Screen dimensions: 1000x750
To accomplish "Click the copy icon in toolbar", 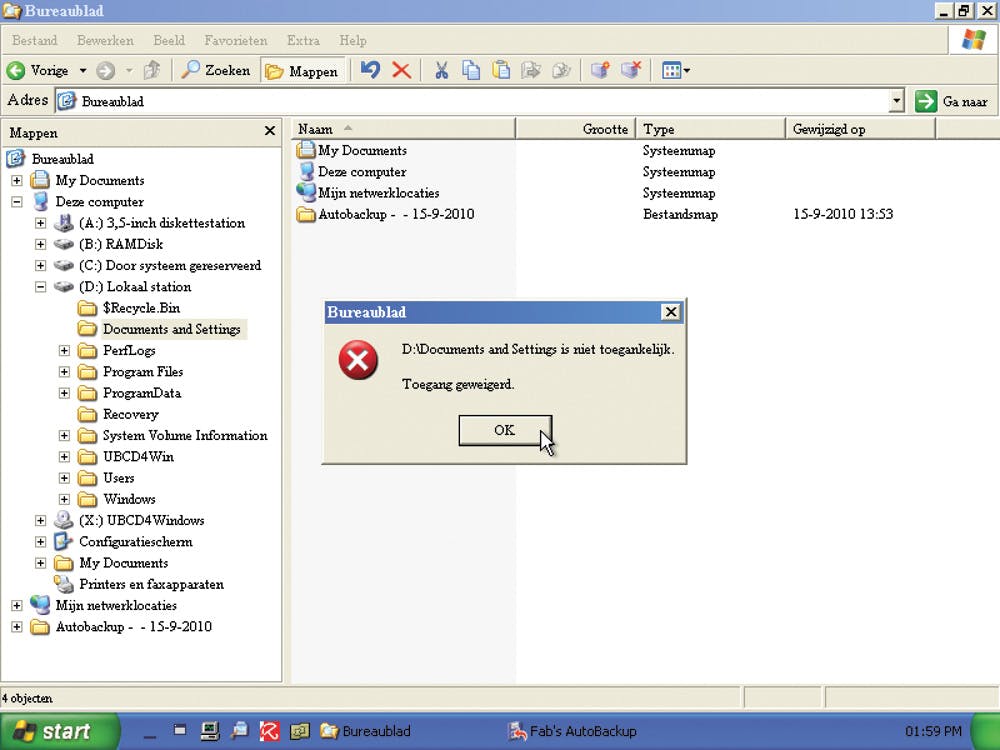I will point(471,70).
